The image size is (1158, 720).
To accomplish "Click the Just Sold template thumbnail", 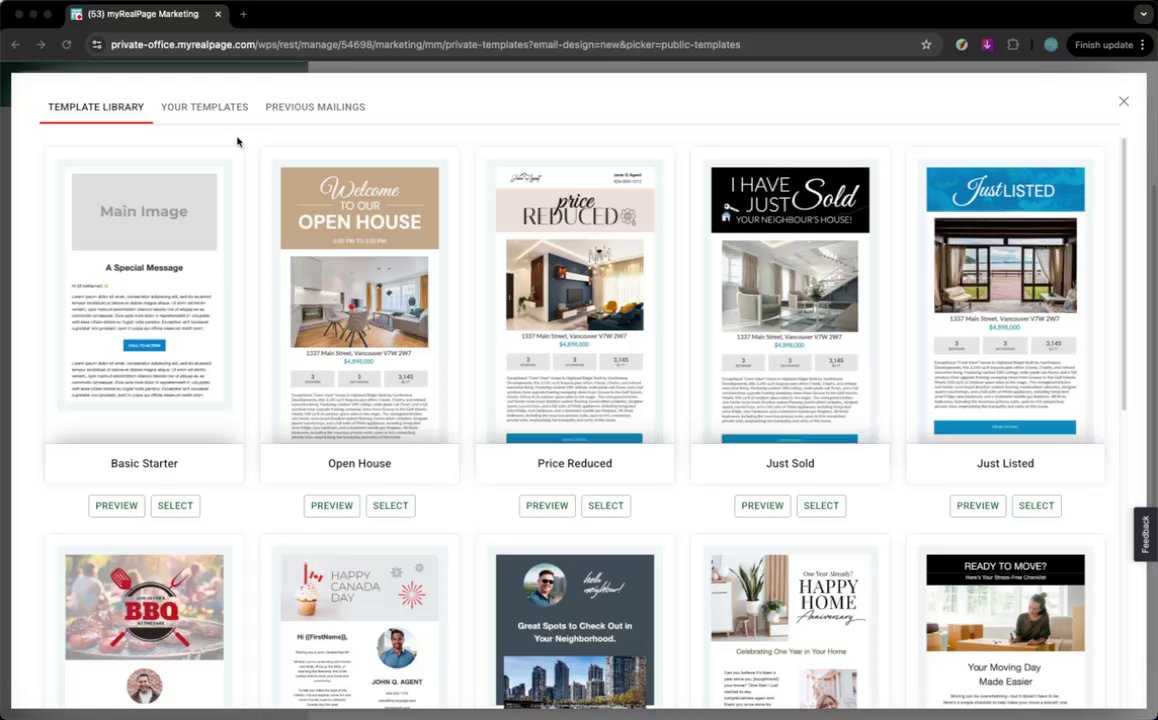I will click(790, 295).
